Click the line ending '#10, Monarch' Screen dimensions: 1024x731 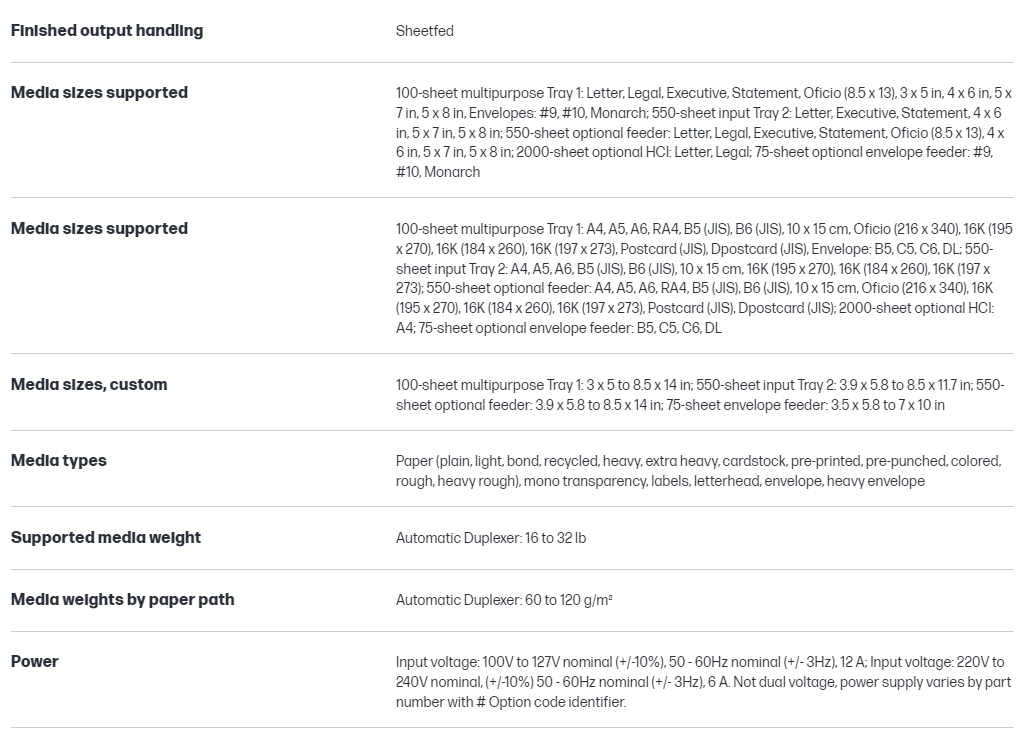pos(438,172)
